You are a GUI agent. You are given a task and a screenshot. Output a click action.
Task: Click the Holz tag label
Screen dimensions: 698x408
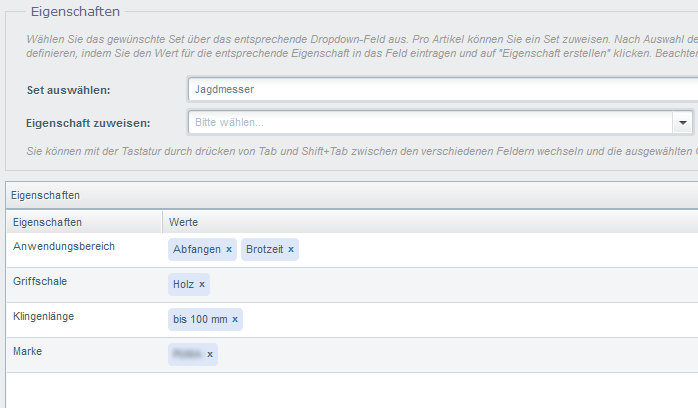pyautogui.click(x=183, y=285)
